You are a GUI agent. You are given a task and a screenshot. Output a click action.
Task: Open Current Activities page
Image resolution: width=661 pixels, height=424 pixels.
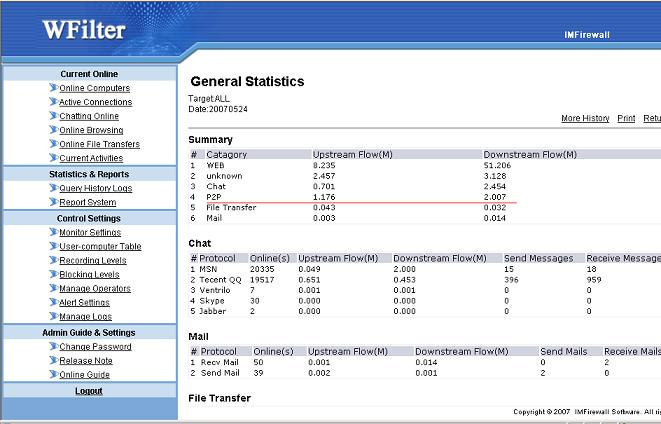(x=91, y=158)
